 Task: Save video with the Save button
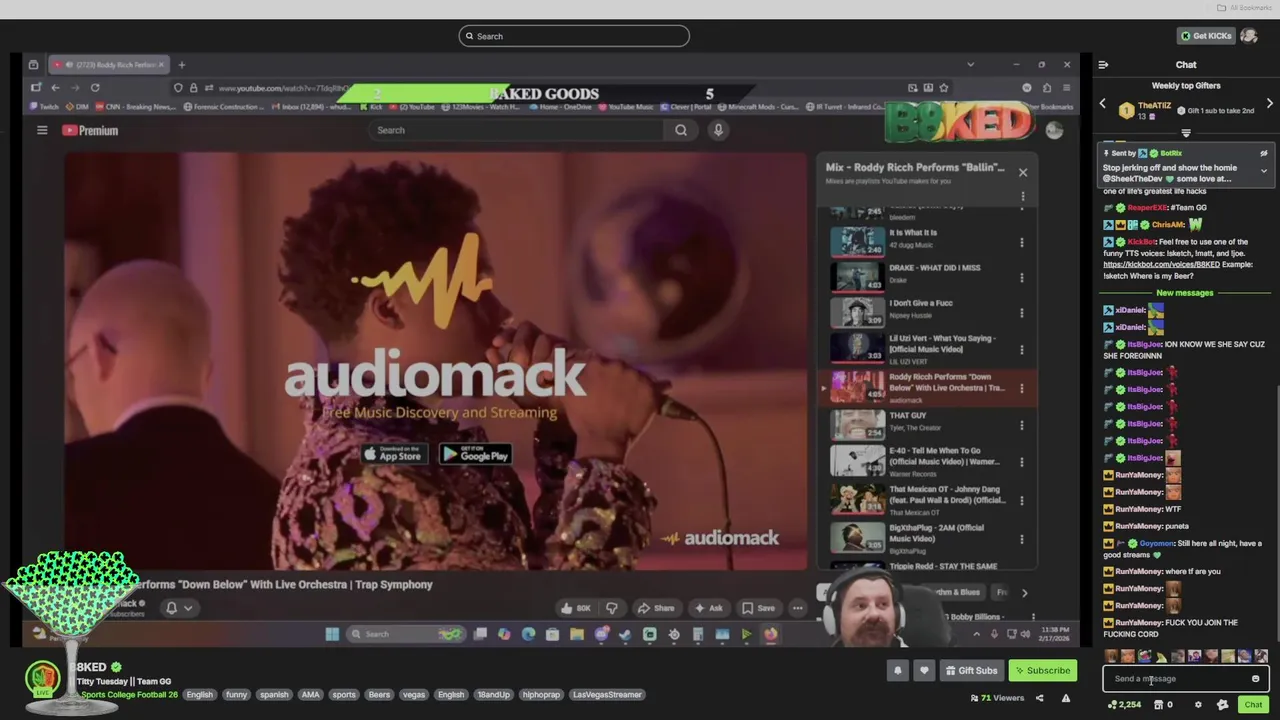[758, 608]
